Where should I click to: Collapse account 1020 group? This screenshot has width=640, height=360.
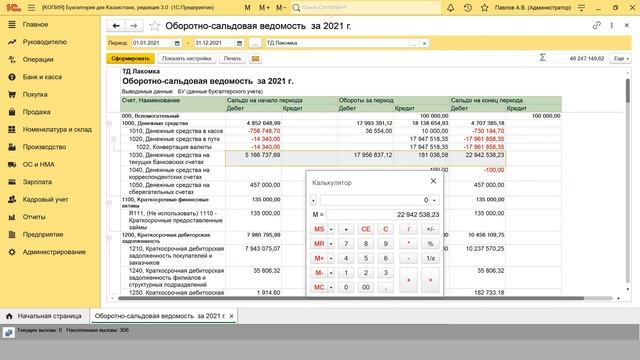pos(114,139)
